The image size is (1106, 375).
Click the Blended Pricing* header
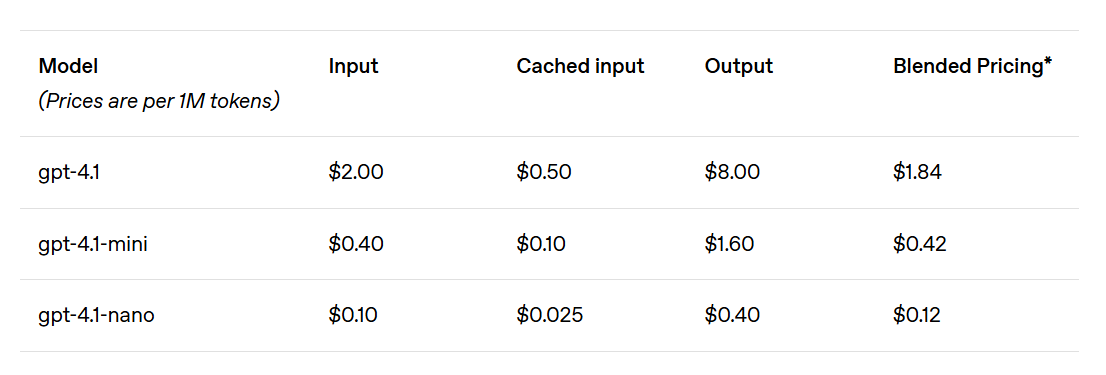pyautogui.click(x=973, y=66)
